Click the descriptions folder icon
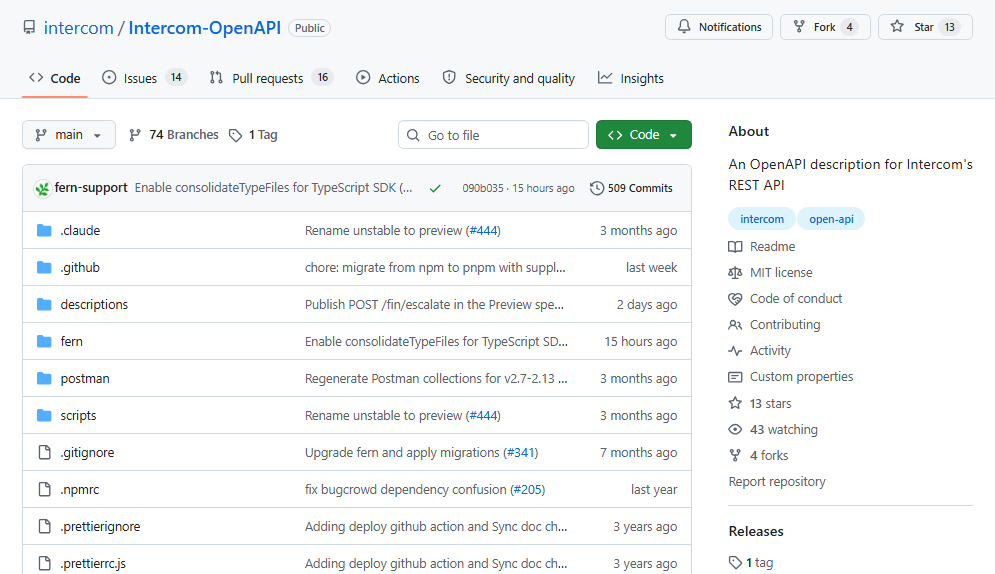Image resolution: width=995 pixels, height=574 pixels. click(x=44, y=304)
